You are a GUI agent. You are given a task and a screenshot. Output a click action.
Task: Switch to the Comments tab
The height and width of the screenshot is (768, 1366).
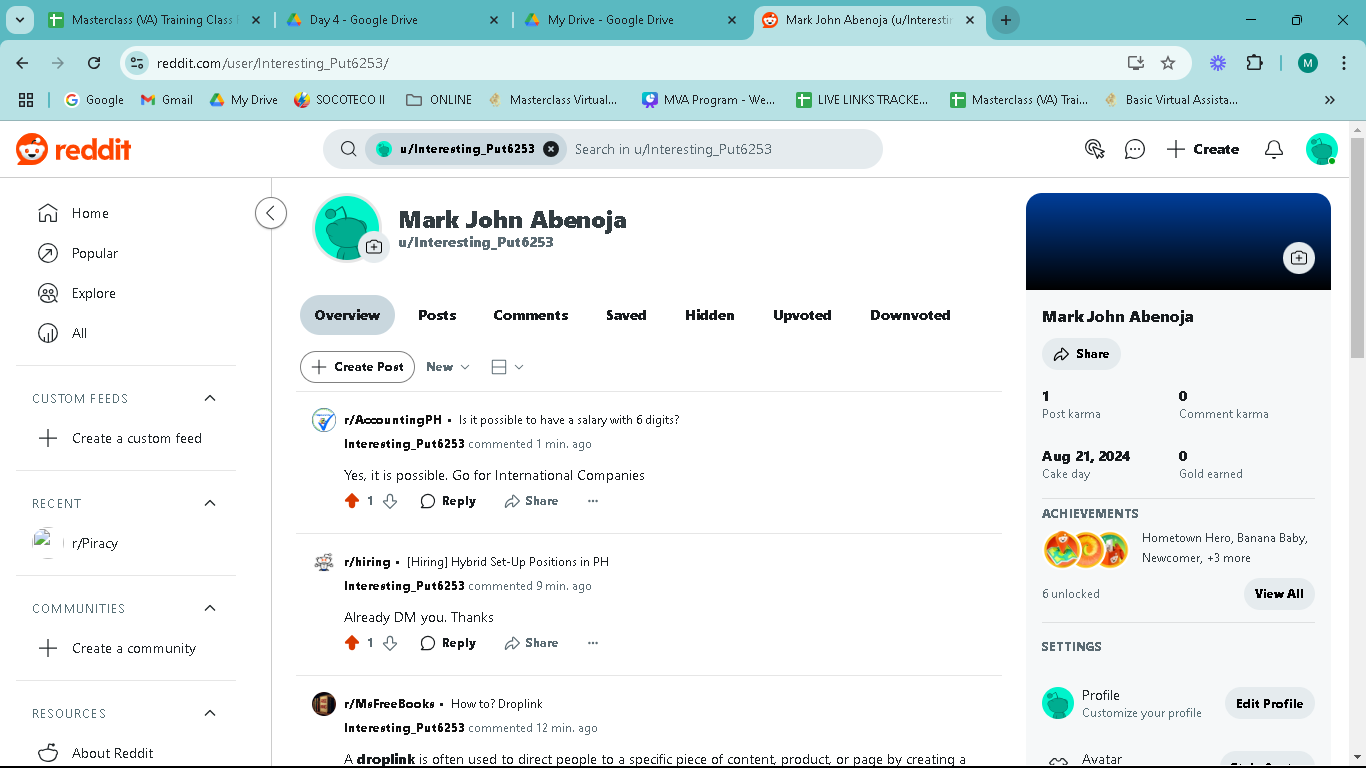coord(530,315)
